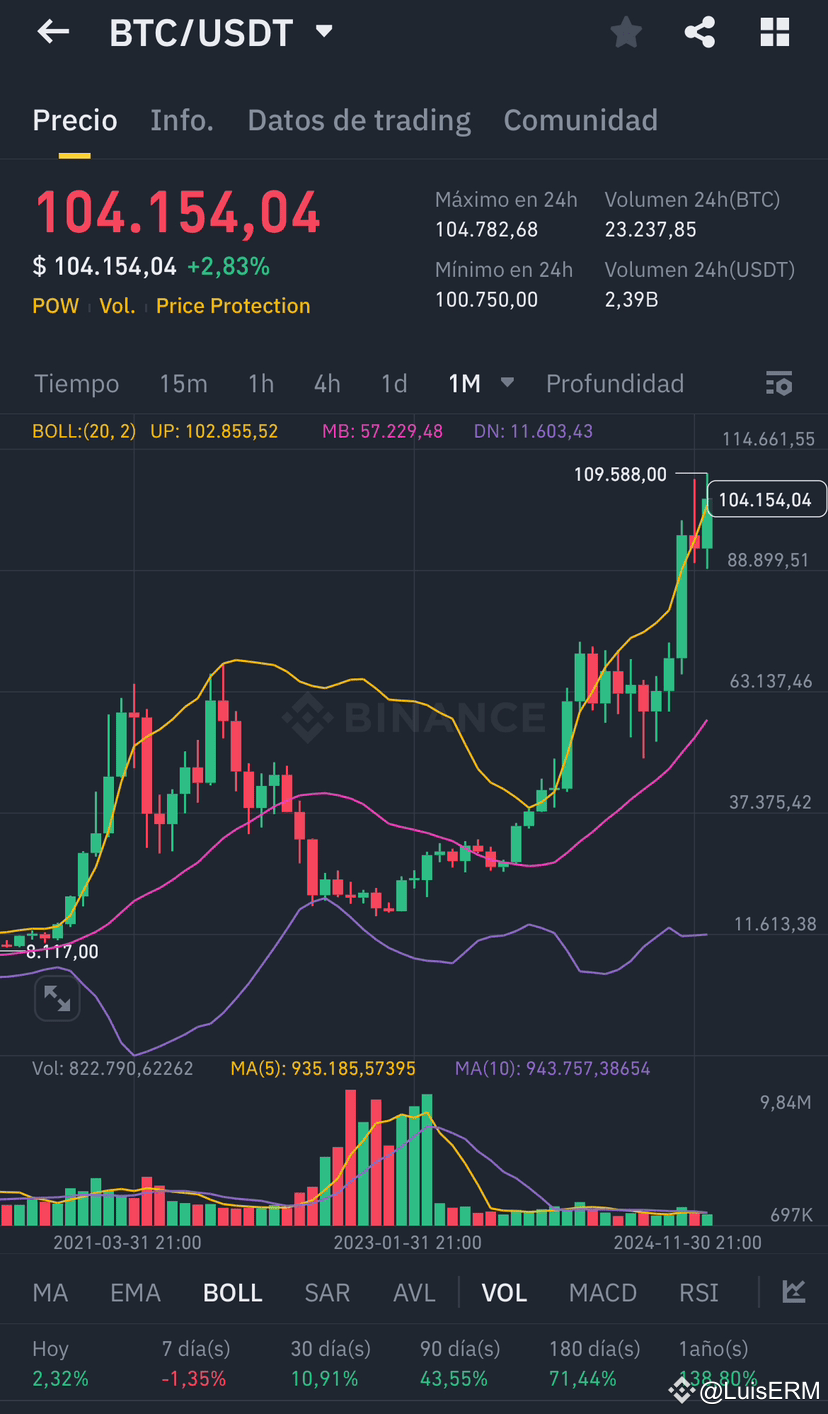This screenshot has height=1414, width=828.
Task: Tap the tallest red volume bar
Action: (351, 1158)
